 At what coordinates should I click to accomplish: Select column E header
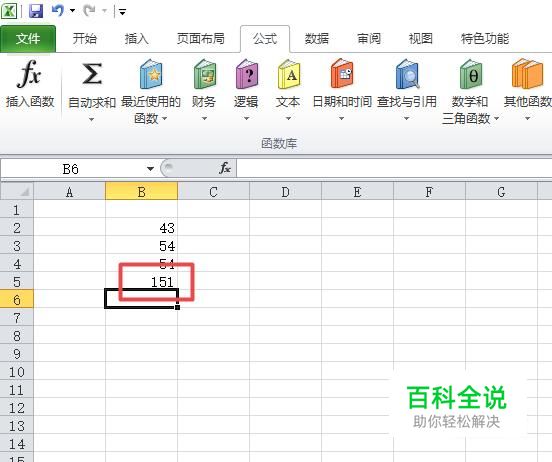[x=357, y=192]
